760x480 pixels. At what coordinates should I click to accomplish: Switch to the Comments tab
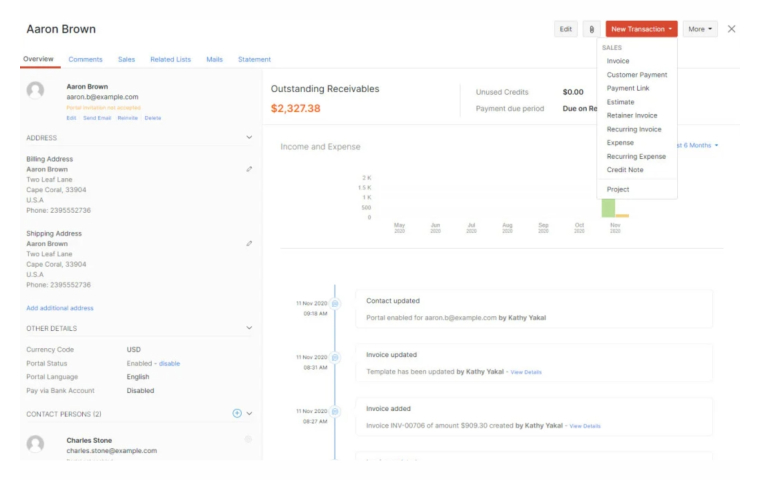(x=85, y=59)
